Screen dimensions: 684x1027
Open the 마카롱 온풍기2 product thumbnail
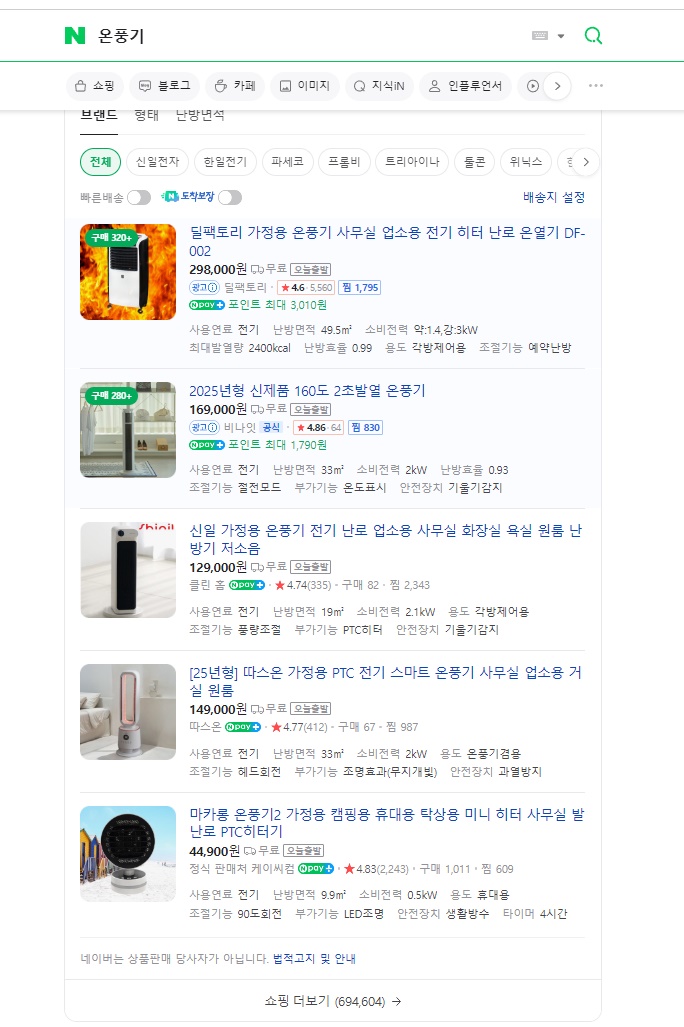(128, 853)
